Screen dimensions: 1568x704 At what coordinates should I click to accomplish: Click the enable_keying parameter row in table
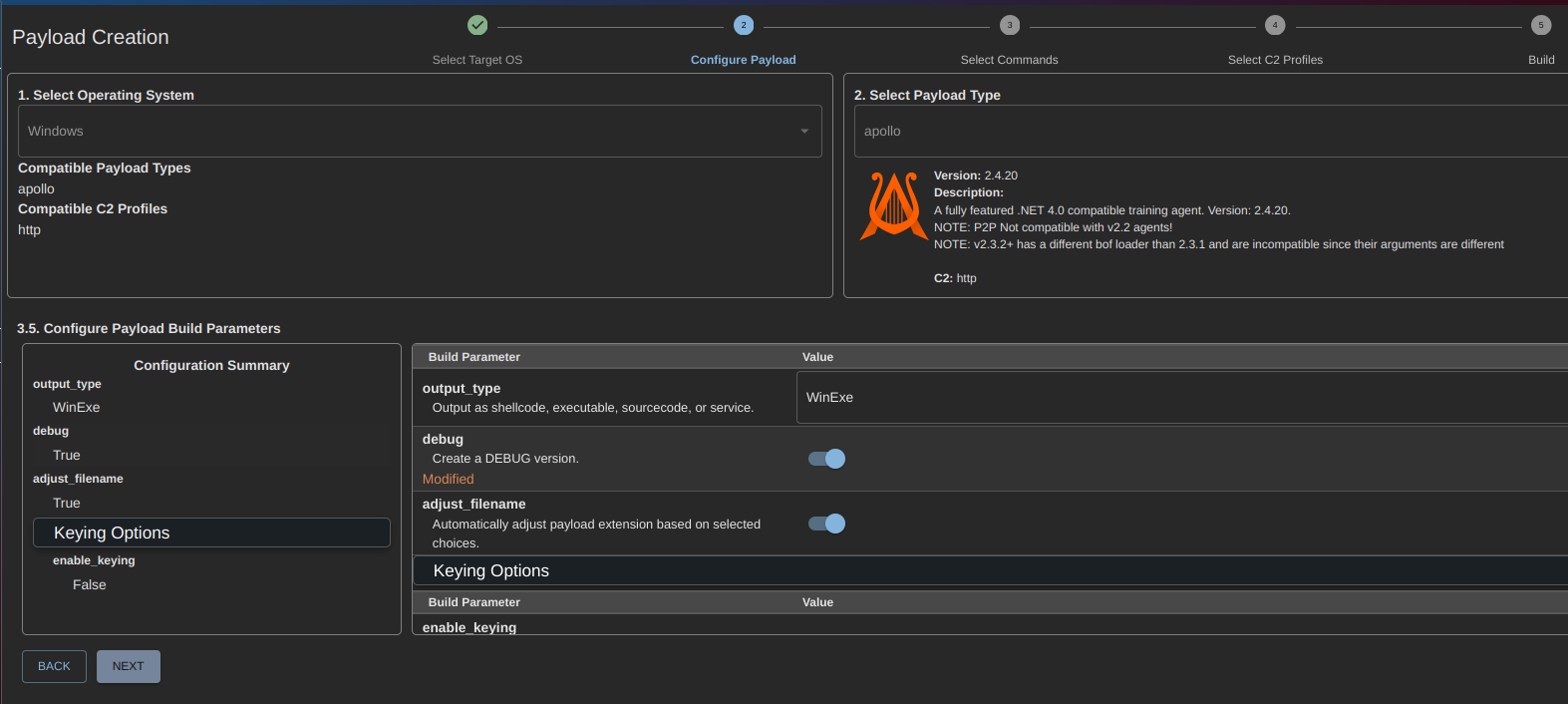click(x=991, y=626)
